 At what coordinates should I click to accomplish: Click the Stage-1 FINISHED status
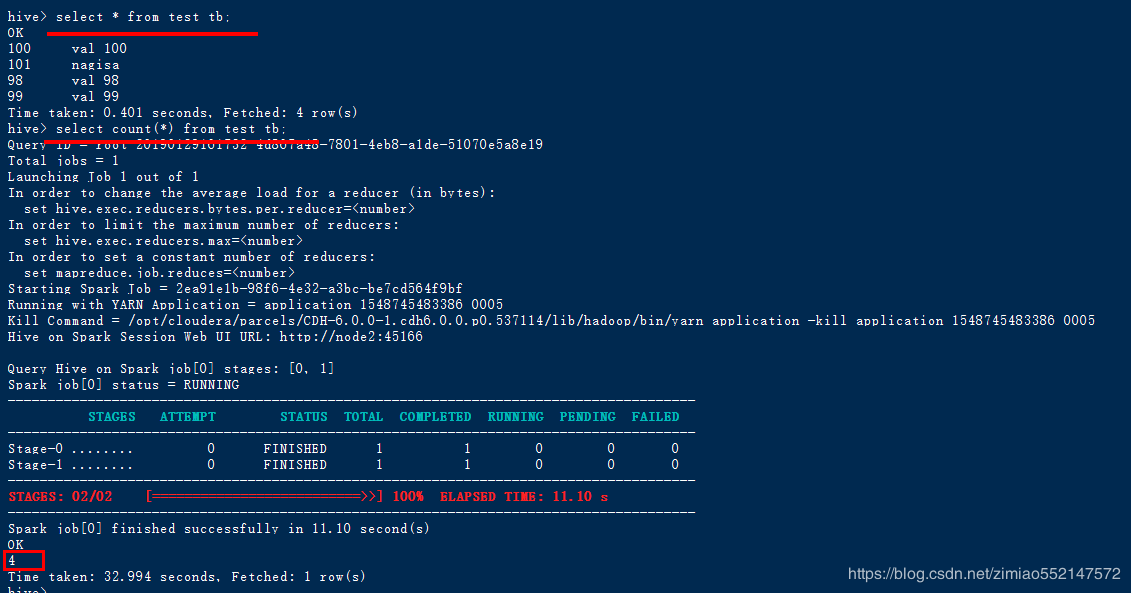tap(295, 465)
